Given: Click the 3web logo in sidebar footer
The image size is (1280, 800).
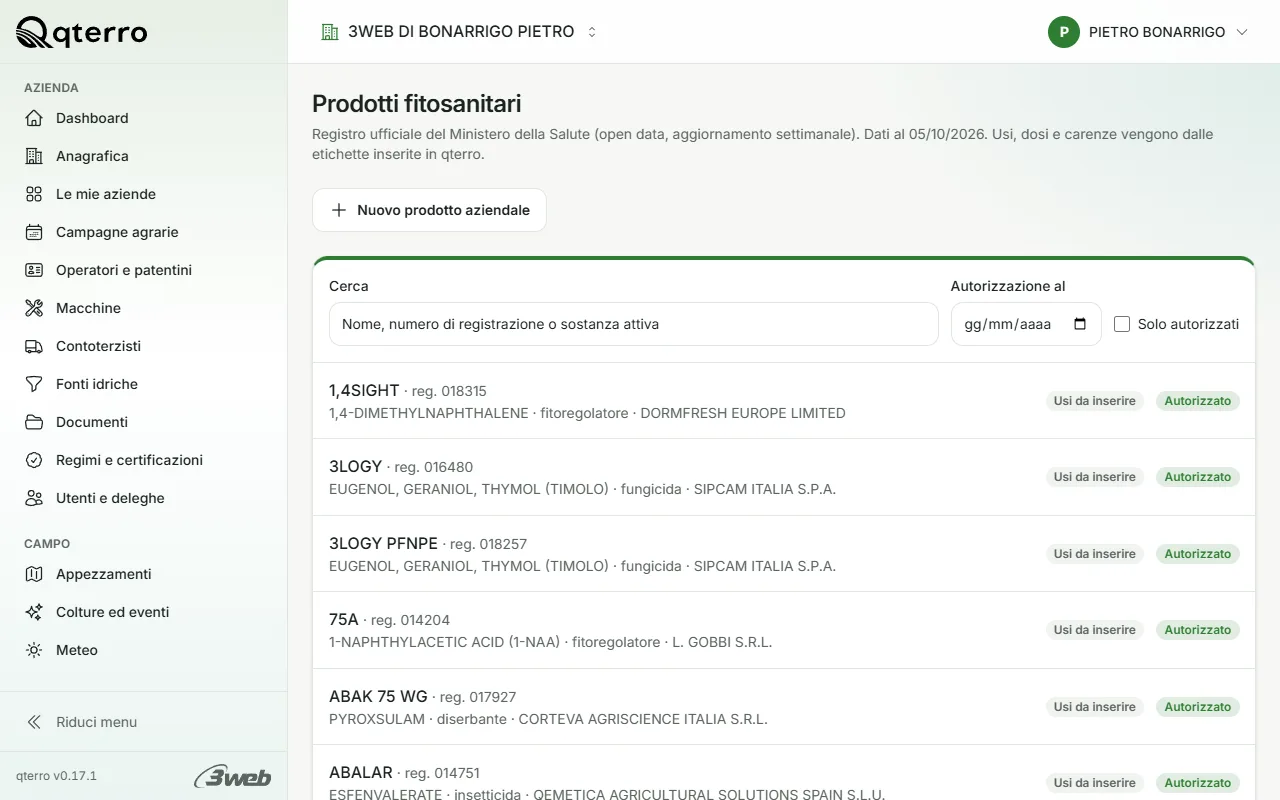Looking at the screenshot, I should pos(232,776).
